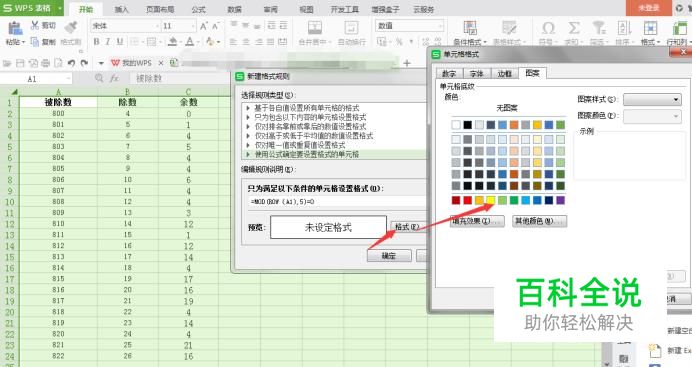
Task: Toggle Underline formatting in the ribbon
Action: tap(120, 41)
